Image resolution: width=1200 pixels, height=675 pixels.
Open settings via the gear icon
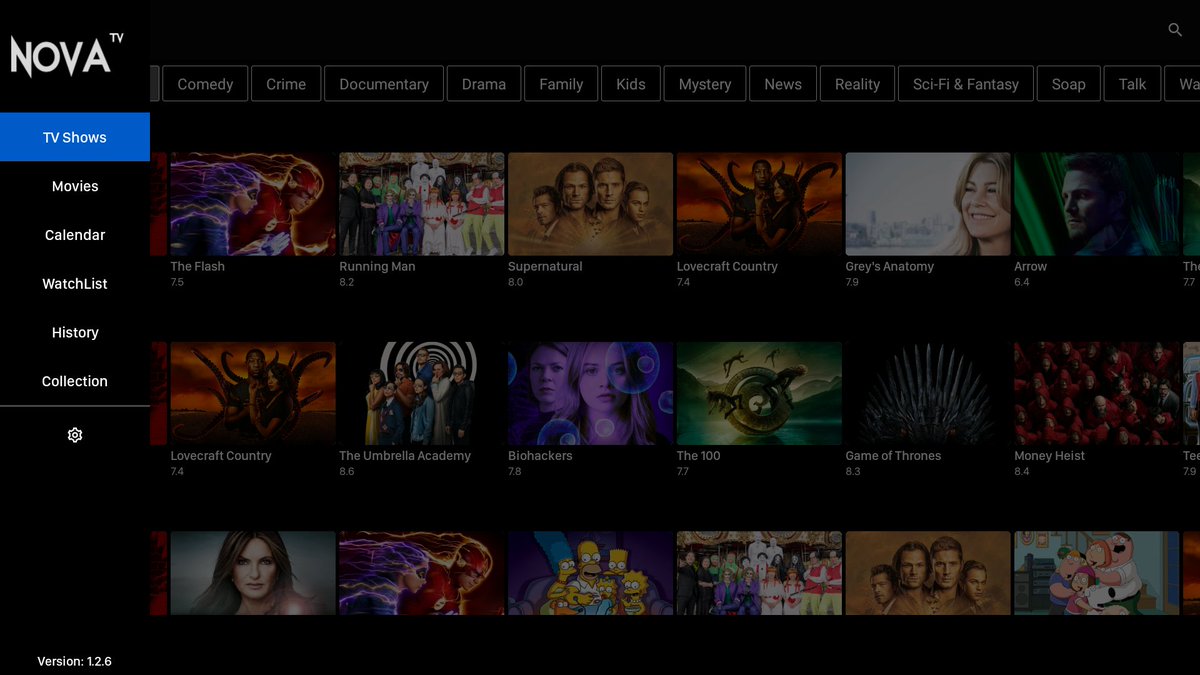pos(74,435)
